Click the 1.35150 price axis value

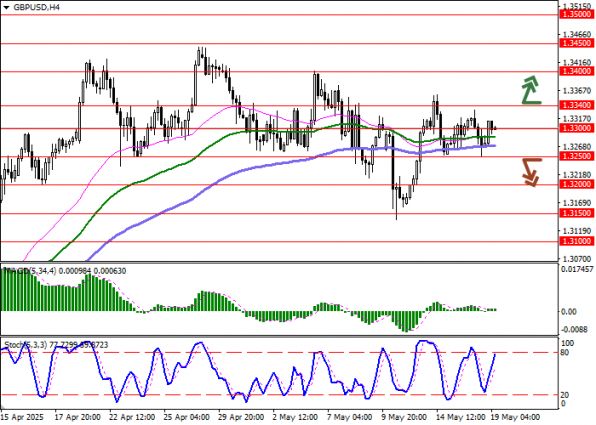click(x=577, y=6)
